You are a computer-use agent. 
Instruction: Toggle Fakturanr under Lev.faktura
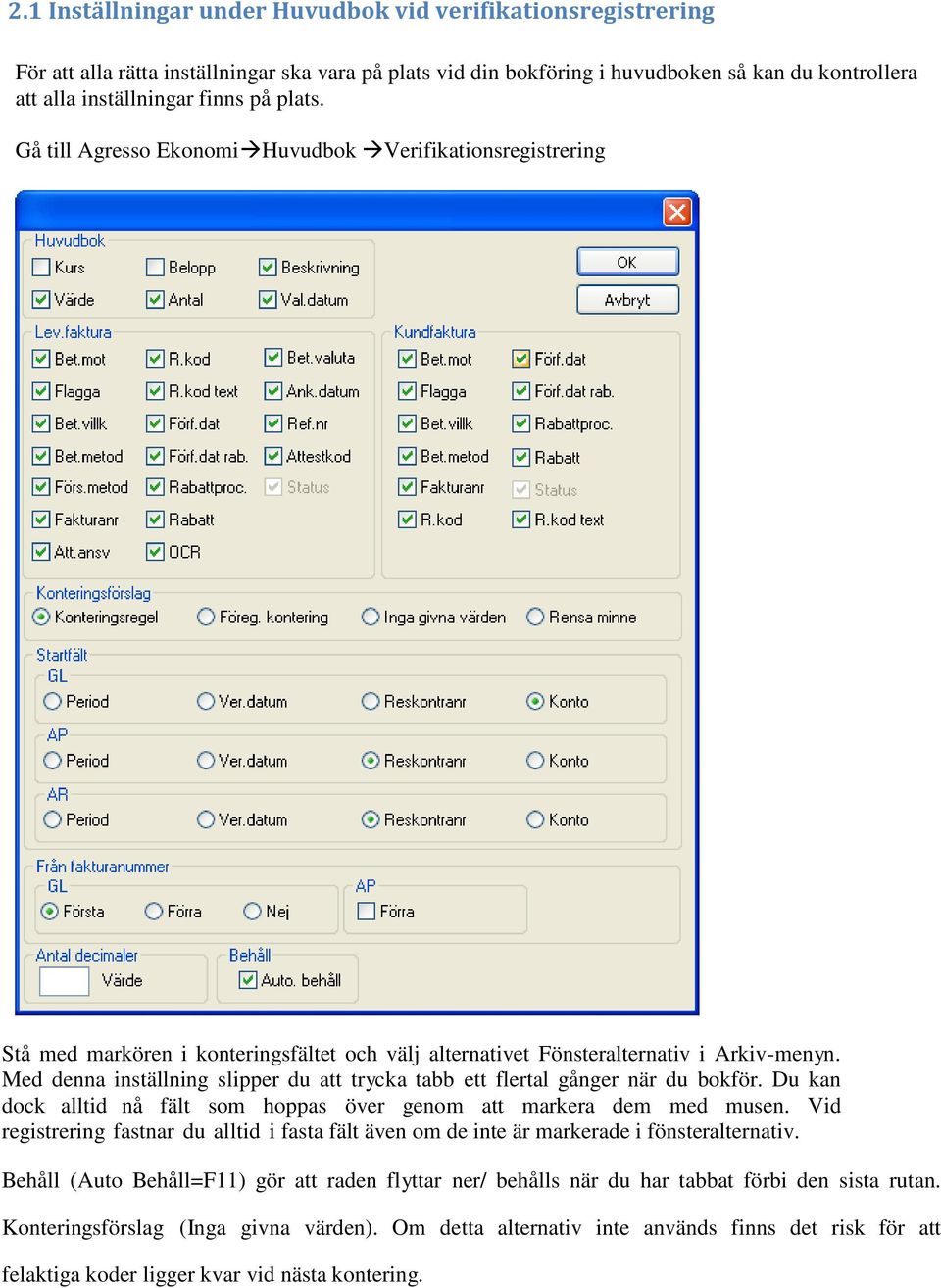pos(41,520)
